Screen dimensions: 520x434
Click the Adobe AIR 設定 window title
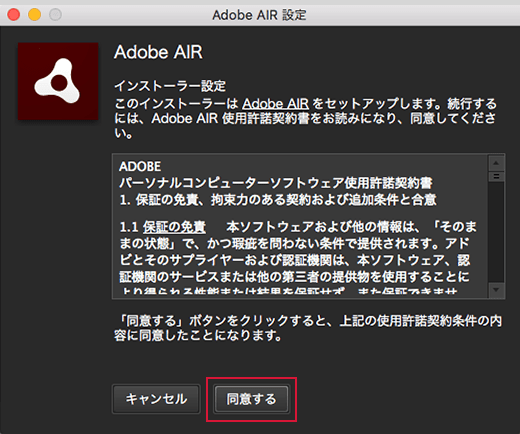coord(259,15)
